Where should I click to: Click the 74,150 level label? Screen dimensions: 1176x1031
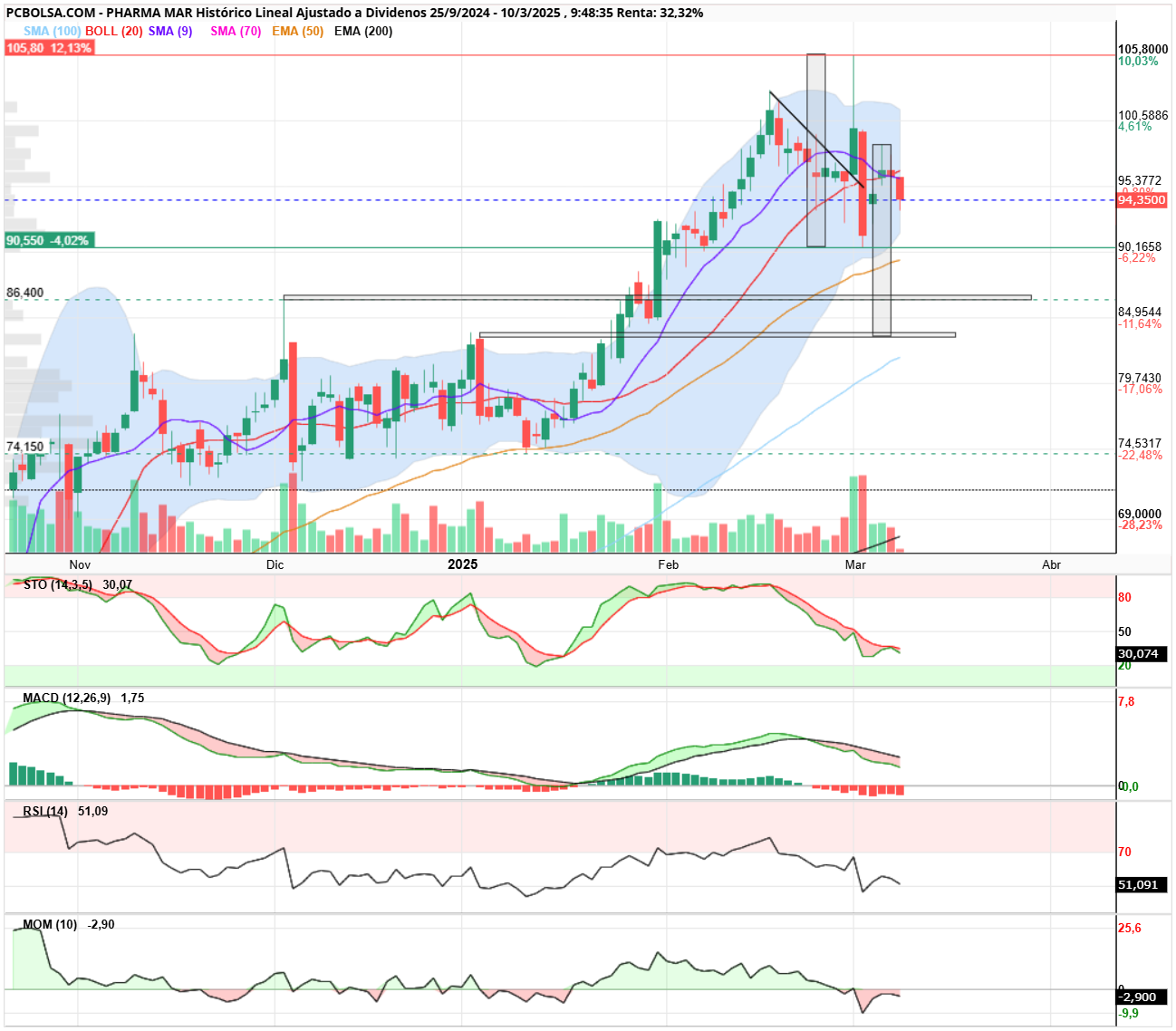tap(25, 447)
